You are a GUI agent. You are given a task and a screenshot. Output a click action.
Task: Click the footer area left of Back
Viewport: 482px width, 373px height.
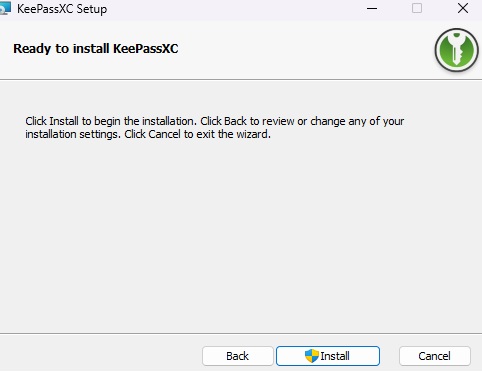coord(100,355)
